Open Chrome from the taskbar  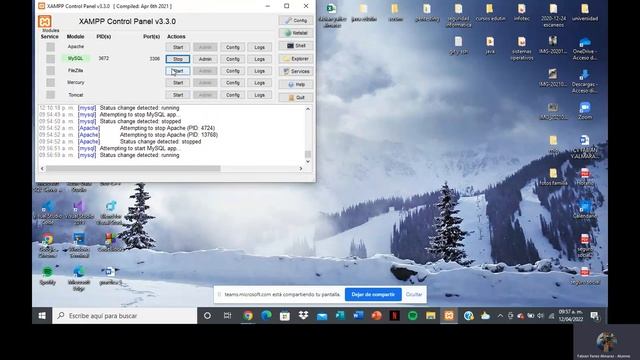pos(247,316)
